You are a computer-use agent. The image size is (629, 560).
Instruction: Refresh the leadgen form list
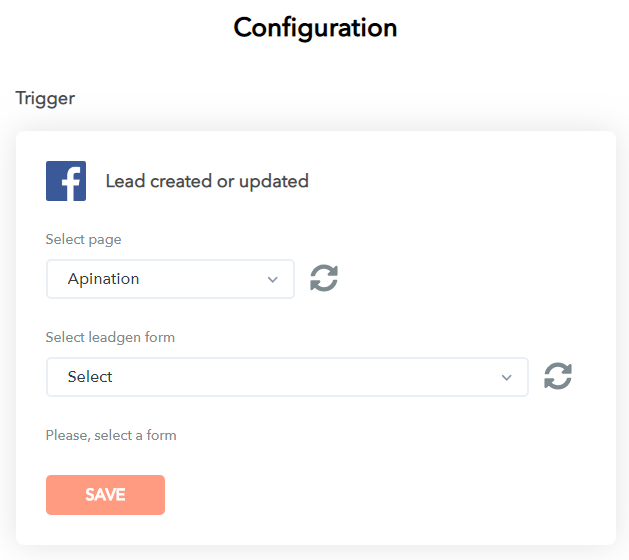(558, 377)
